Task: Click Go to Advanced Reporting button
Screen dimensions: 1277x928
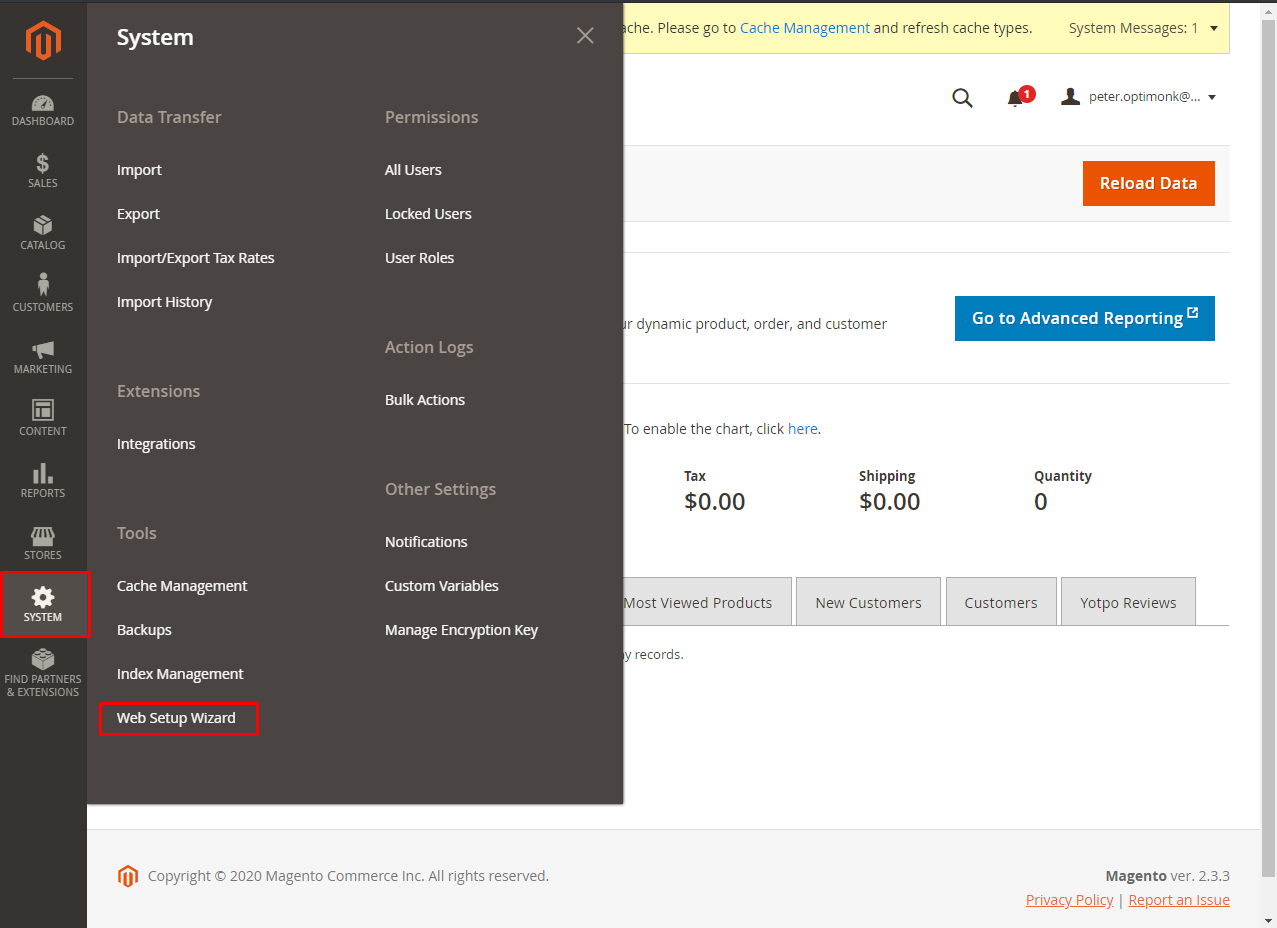Action: click(x=1084, y=318)
